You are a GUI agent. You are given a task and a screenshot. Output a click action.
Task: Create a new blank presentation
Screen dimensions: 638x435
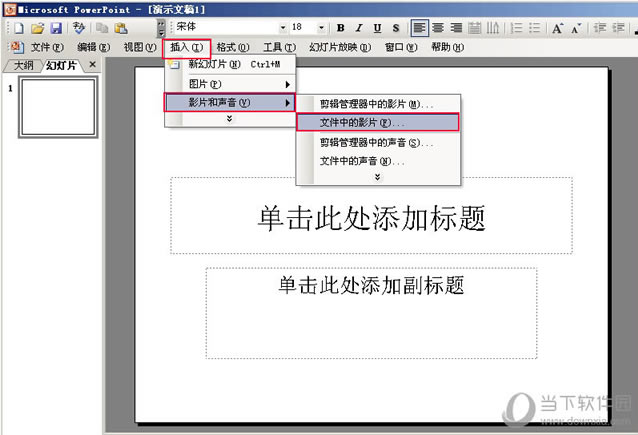click(19, 28)
